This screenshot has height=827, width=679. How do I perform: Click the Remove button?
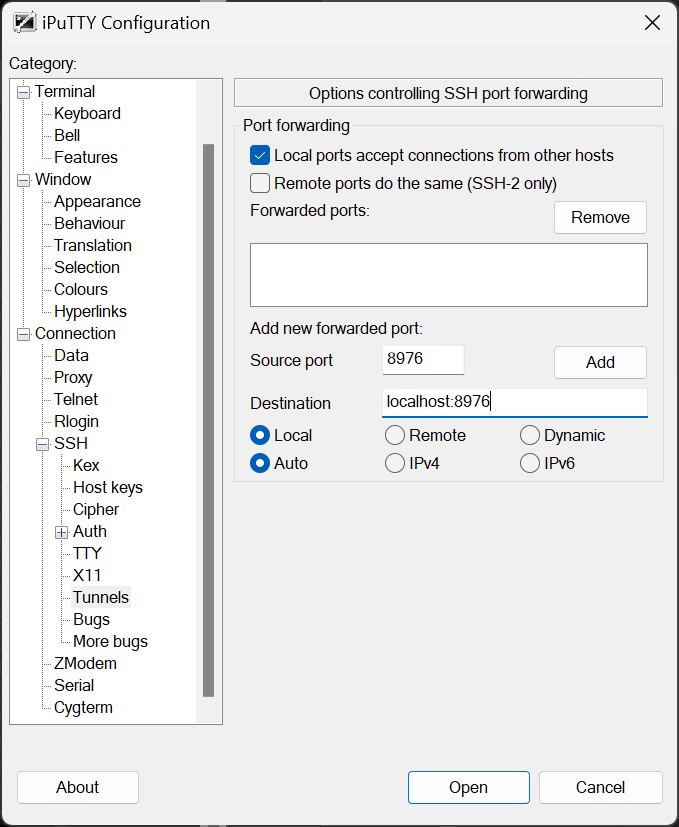(600, 217)
